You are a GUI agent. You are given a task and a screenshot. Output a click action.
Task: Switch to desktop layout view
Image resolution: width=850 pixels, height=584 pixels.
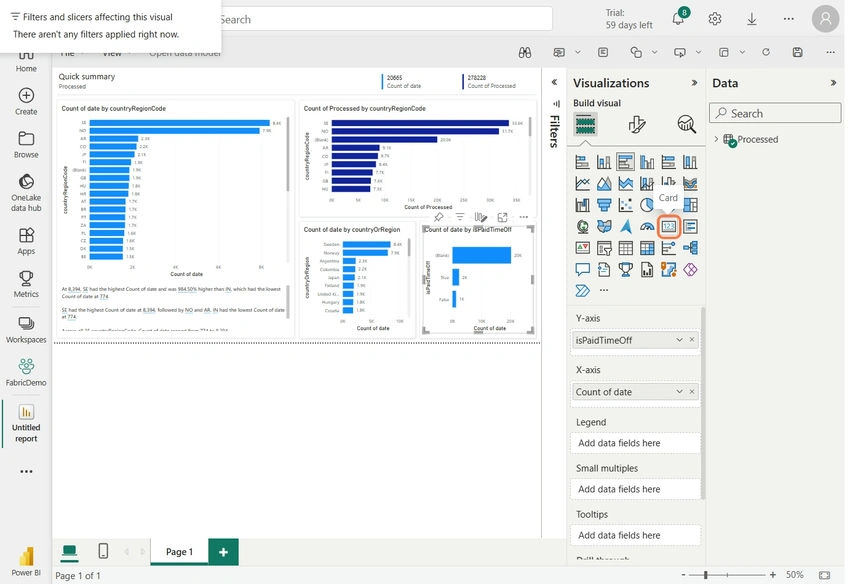69,551
